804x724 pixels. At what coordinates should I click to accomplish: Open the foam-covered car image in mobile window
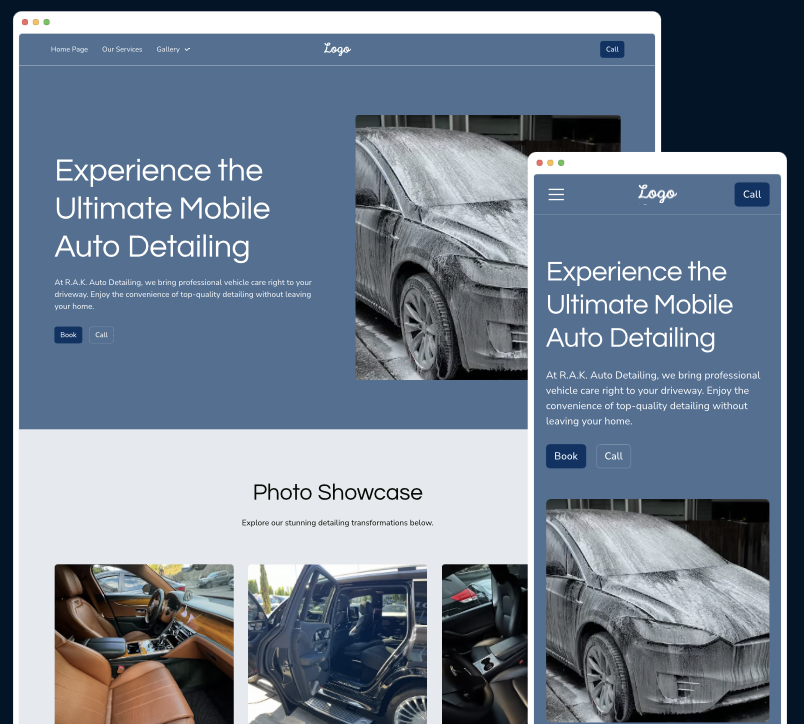click(x=657, y=610)
